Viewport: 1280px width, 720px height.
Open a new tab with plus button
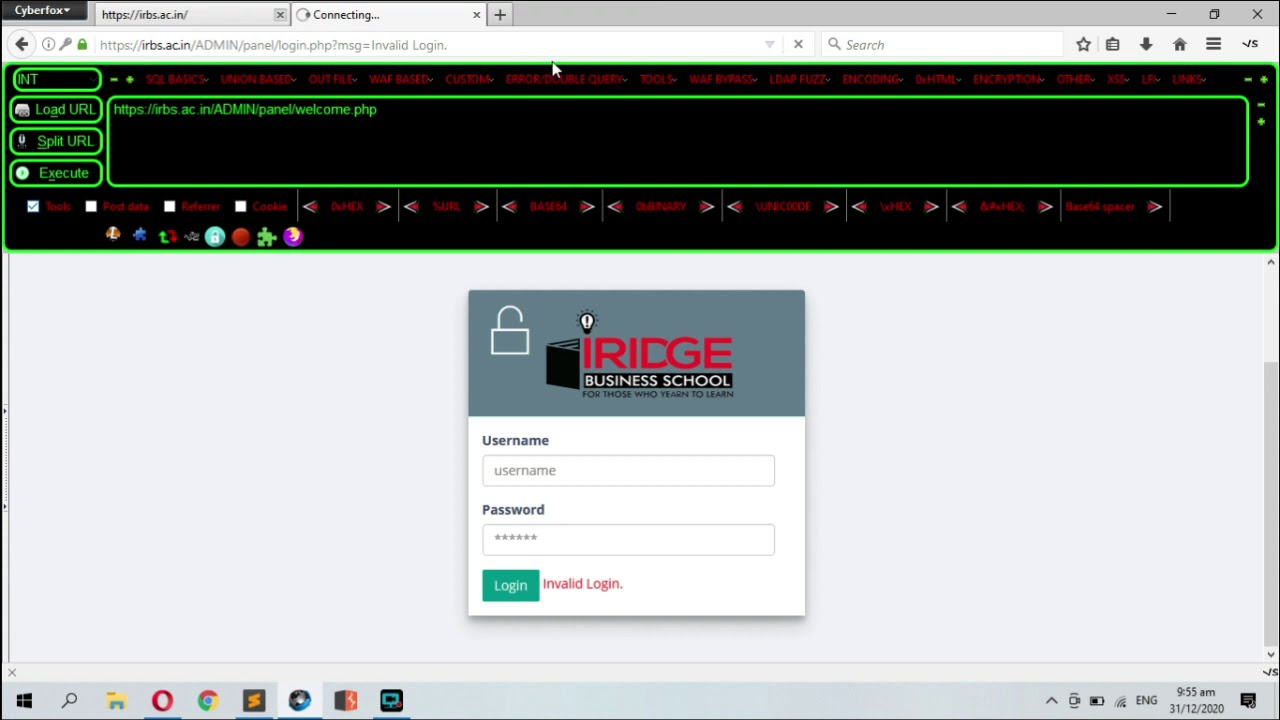(500, 14)
